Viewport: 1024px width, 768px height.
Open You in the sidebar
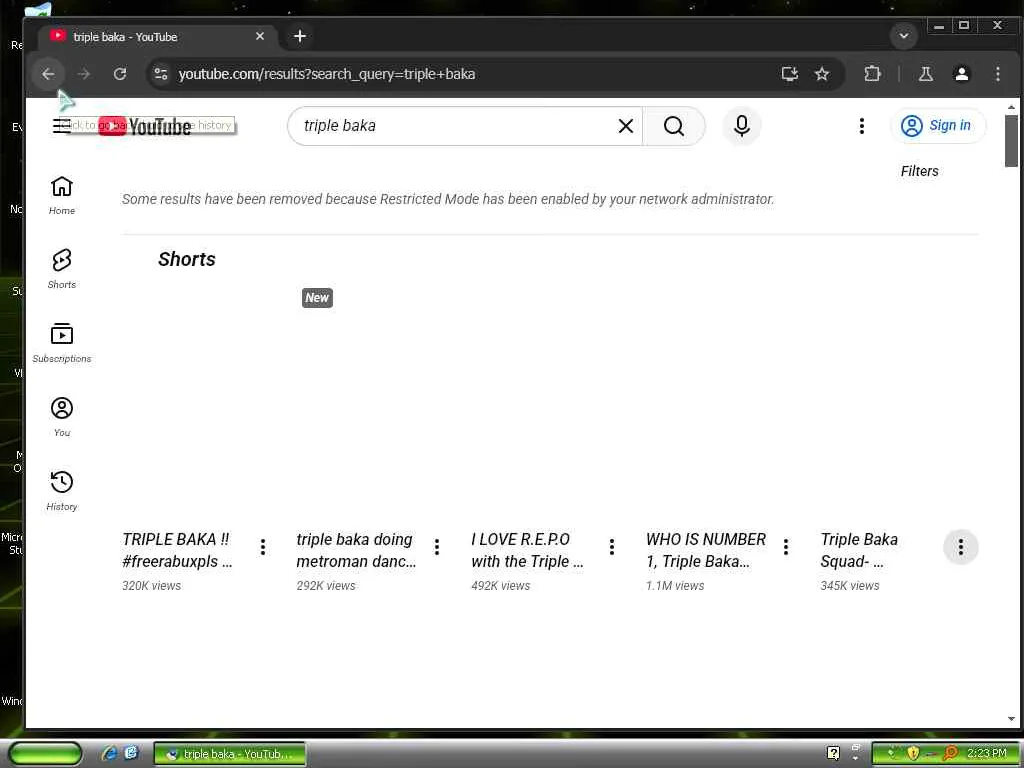click(62, 417)
